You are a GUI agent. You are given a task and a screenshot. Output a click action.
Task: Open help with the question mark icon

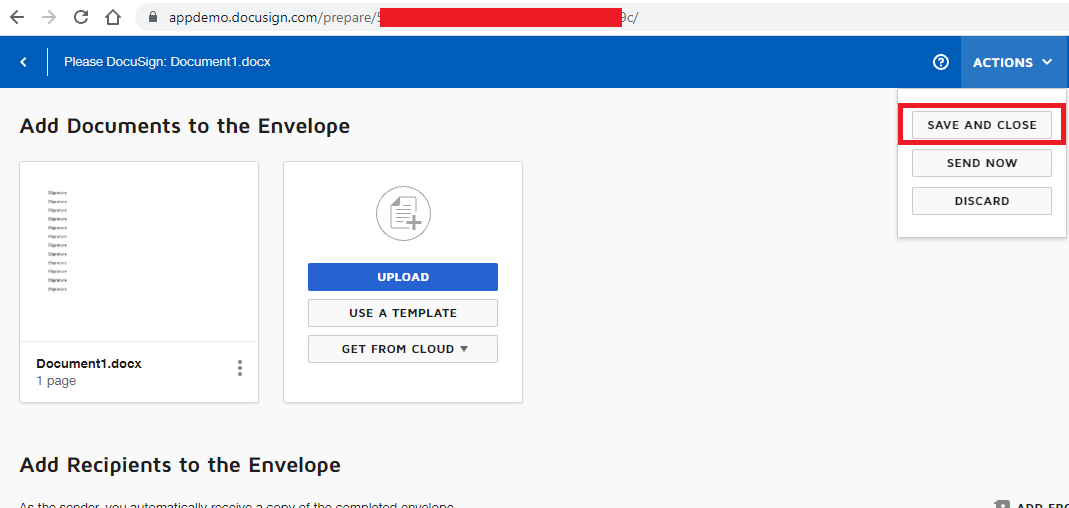pyautogui.click(x=941, y=62)
